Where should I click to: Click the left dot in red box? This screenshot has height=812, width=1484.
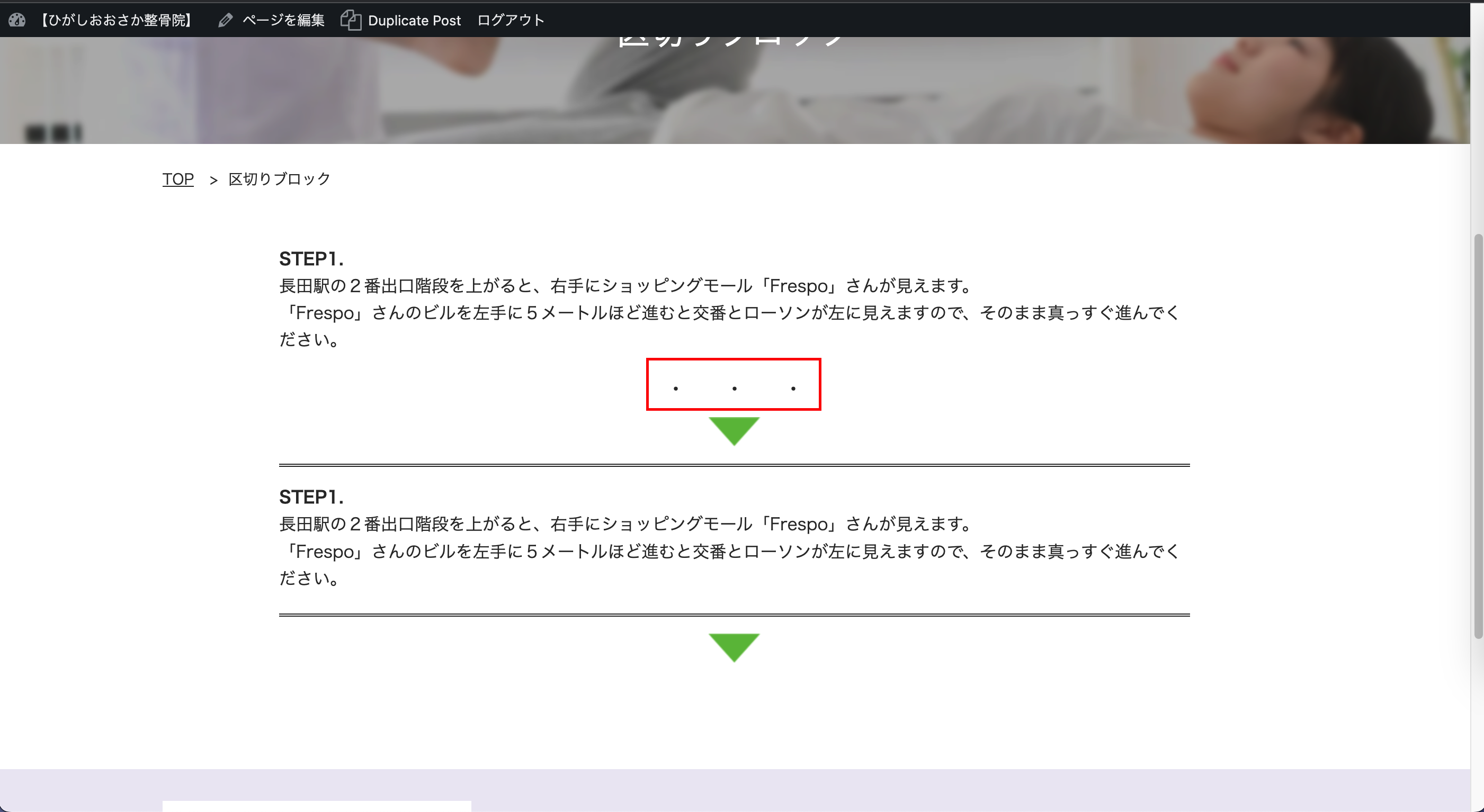click(x=675, y=389)
